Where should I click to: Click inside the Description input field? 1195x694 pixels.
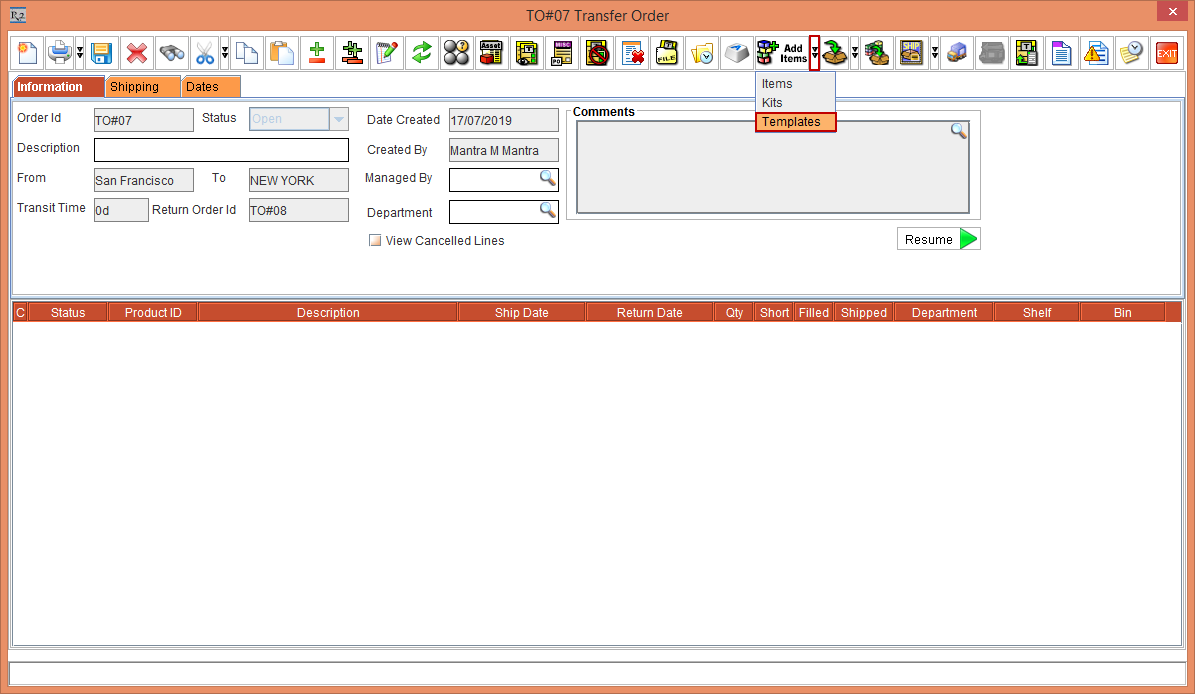pyautogui.click(x=220, y=149)
